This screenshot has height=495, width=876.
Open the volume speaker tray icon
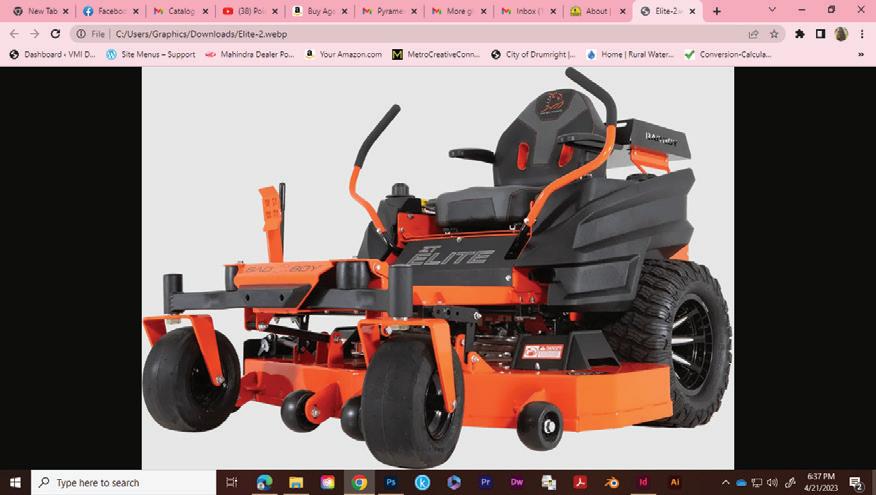coord(773,483)
